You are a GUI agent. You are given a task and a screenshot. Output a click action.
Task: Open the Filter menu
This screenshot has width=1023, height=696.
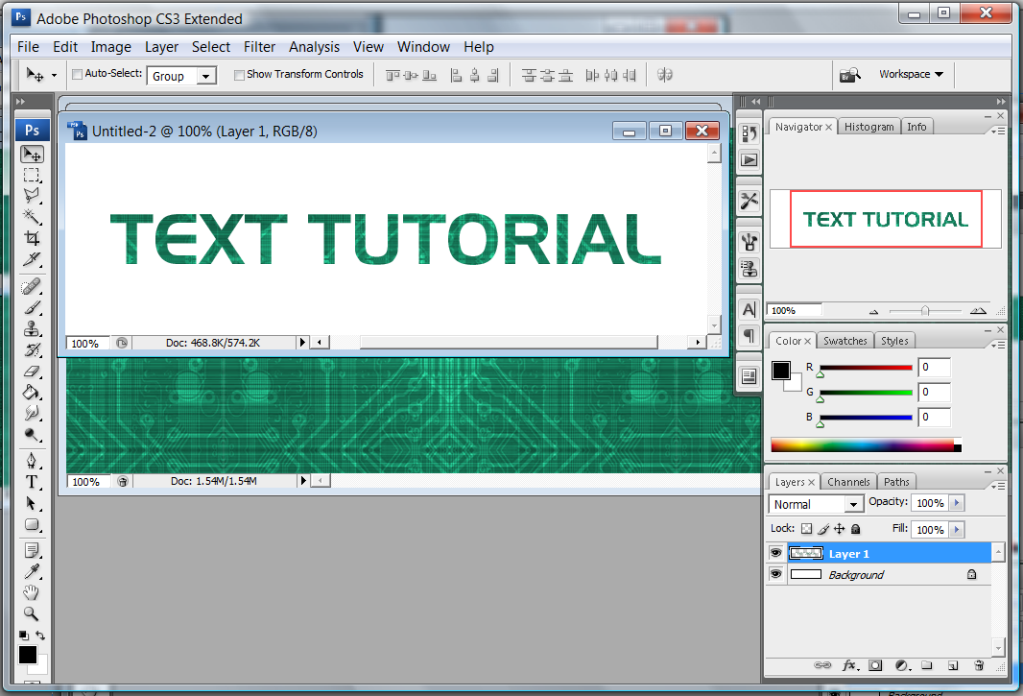[x=259, y=47]
